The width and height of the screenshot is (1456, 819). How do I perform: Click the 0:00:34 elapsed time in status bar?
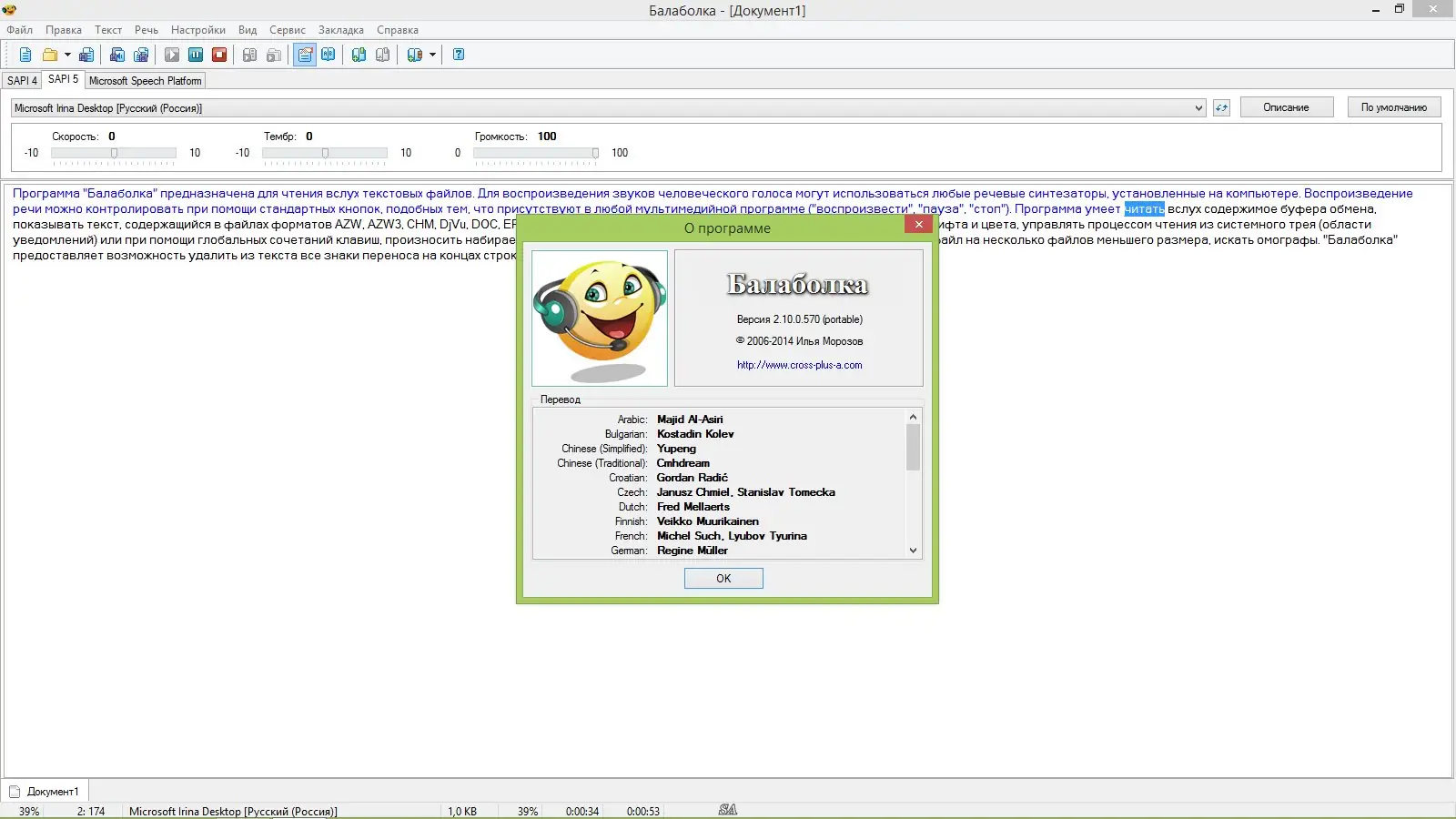tap(582, 811)
